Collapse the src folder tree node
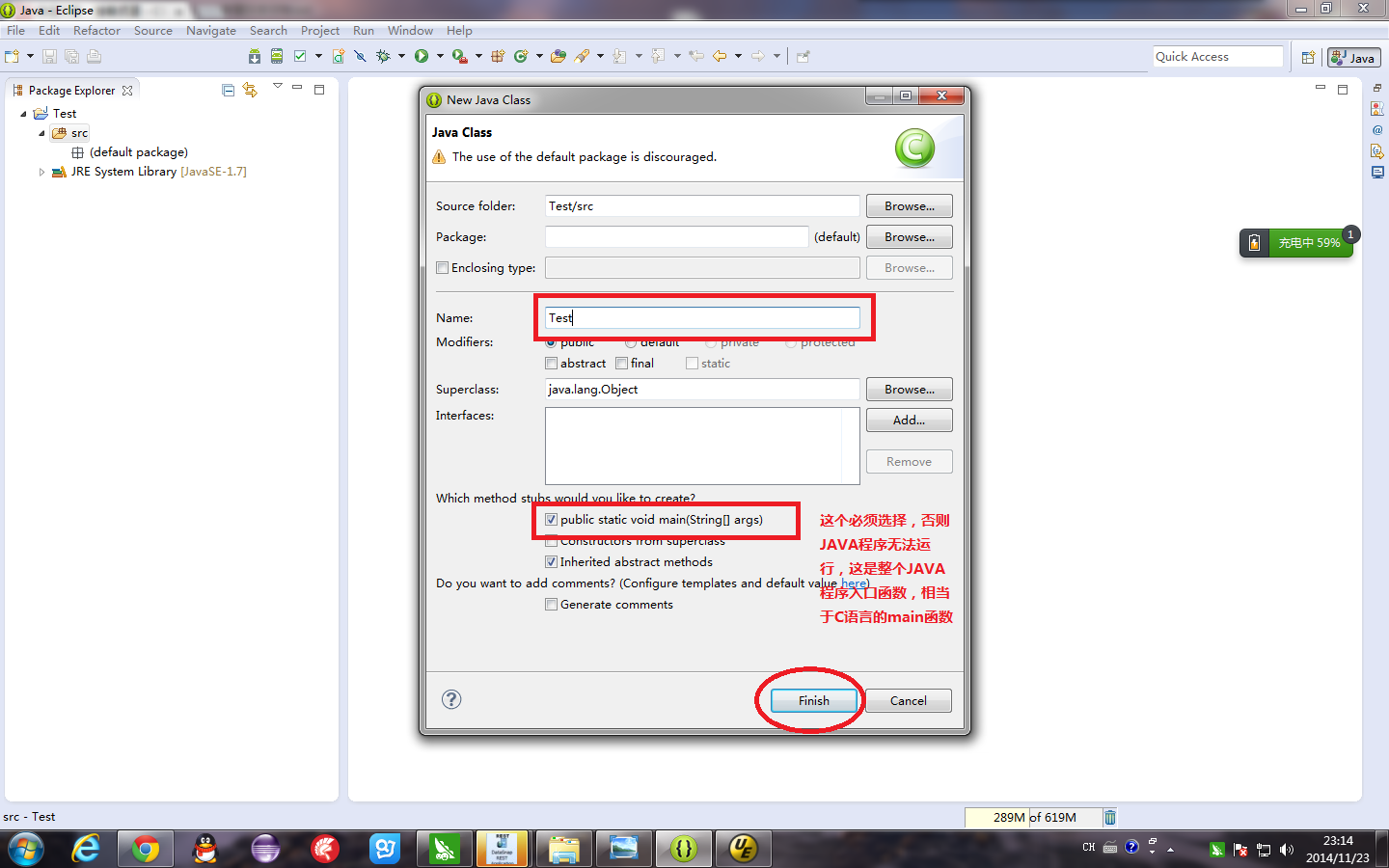 tap(41, 133)
